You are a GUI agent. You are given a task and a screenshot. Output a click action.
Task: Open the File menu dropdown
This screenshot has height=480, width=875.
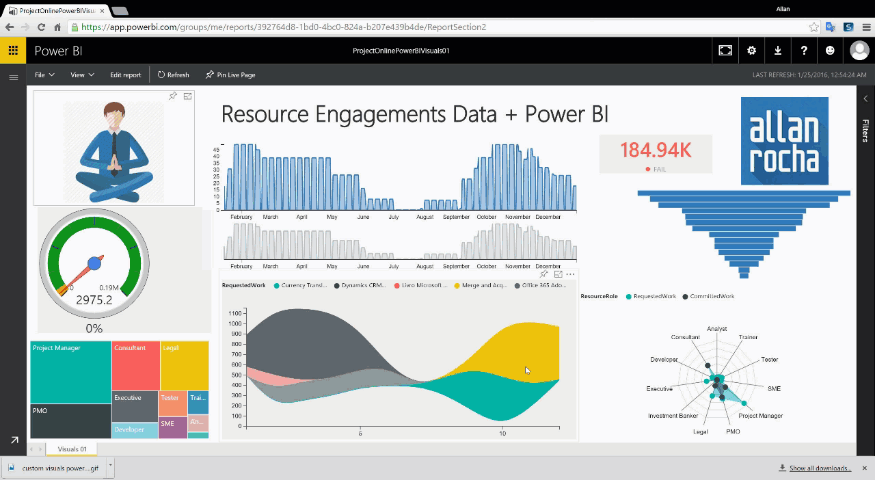44,75
